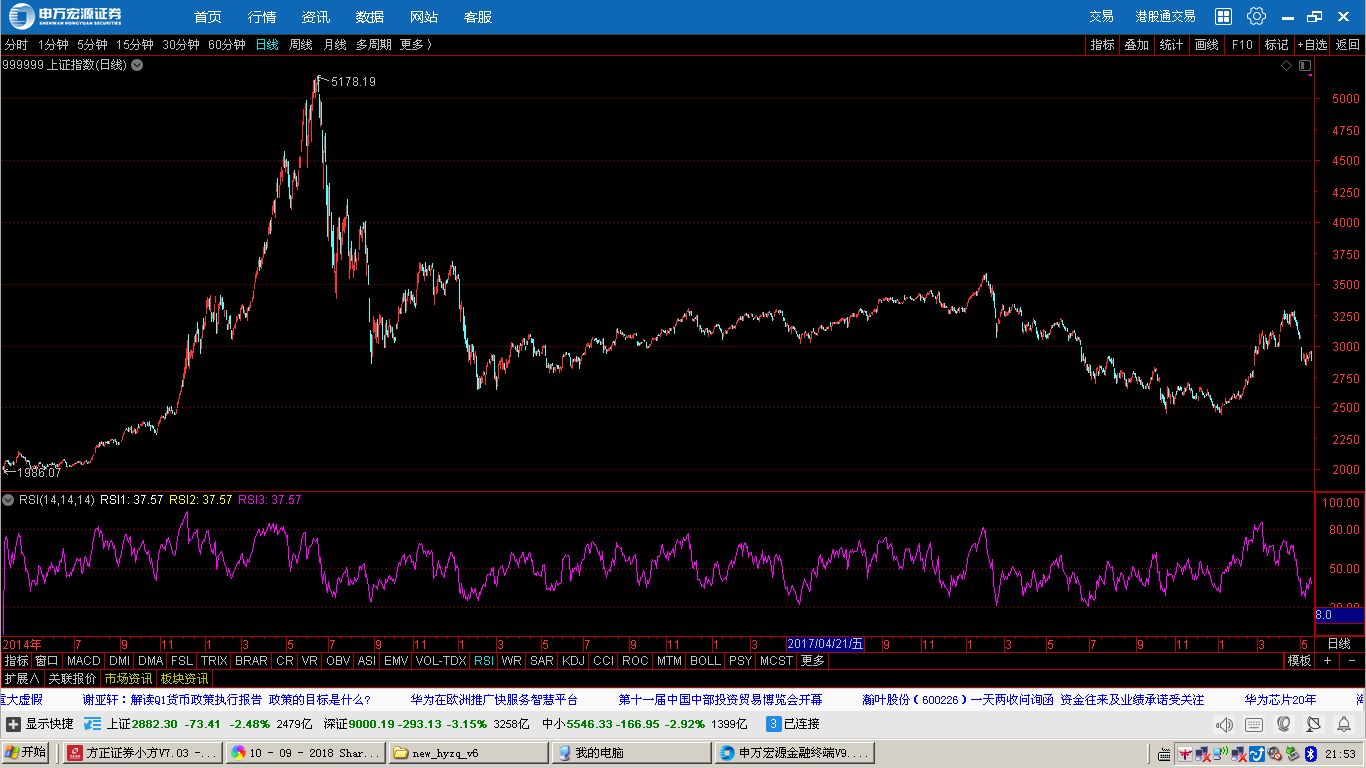Click the 显示快捷 plus icon

click(x=13, y=724)
